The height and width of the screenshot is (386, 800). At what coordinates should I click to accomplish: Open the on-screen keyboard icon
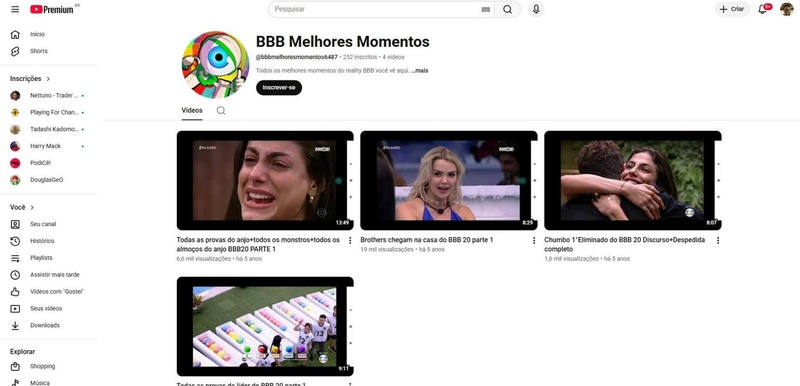[x=486, y=9]
